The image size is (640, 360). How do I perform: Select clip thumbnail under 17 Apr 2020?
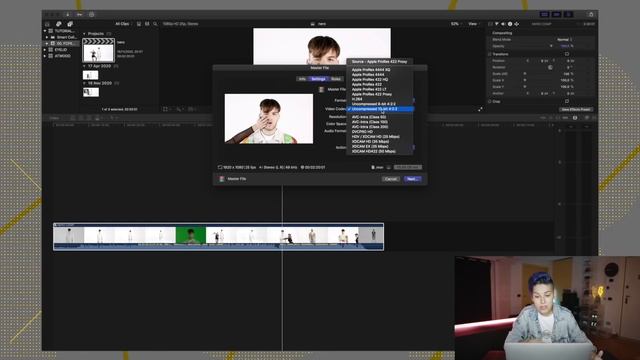click(x=91, y=75)
